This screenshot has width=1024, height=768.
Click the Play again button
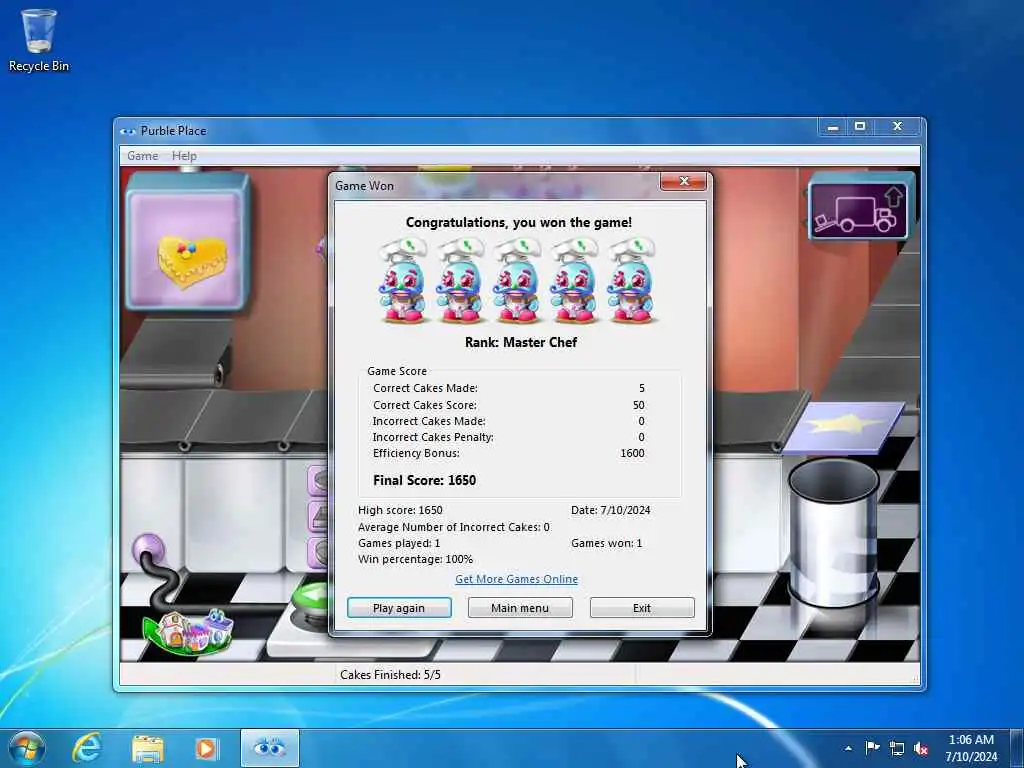(x=399, y=607)
